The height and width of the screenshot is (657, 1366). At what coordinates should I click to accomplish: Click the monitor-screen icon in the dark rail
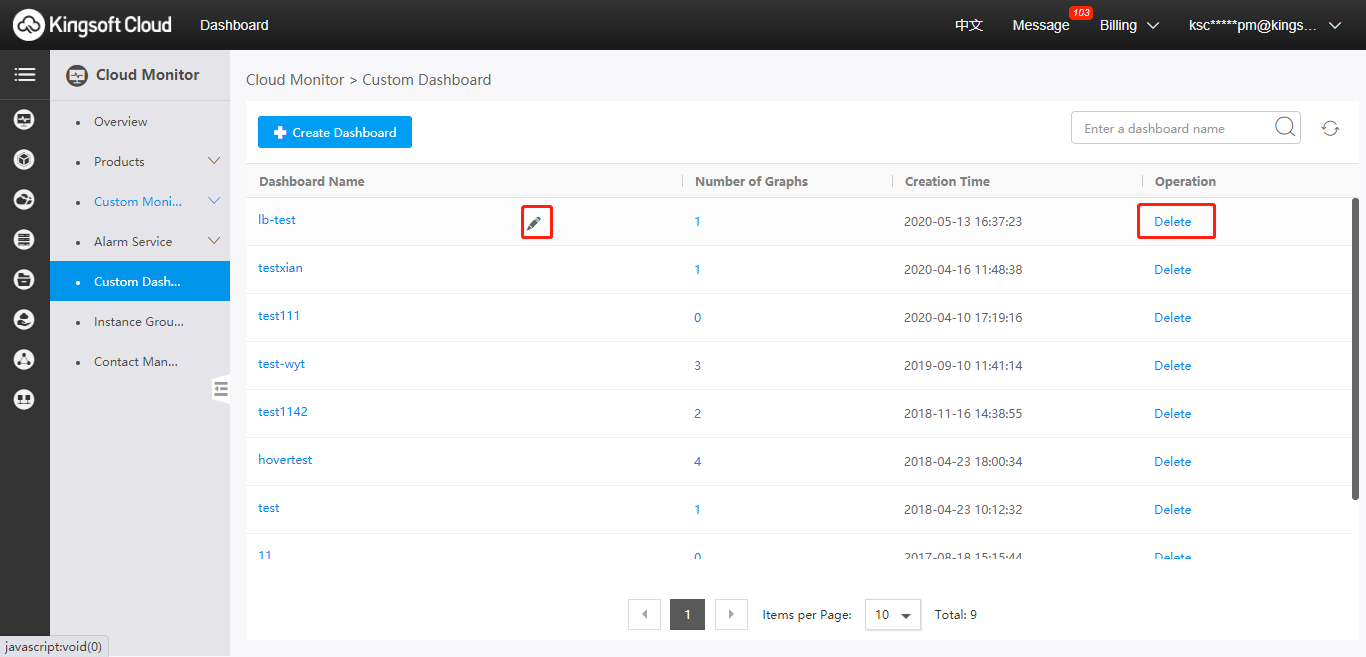click(24, 120)
